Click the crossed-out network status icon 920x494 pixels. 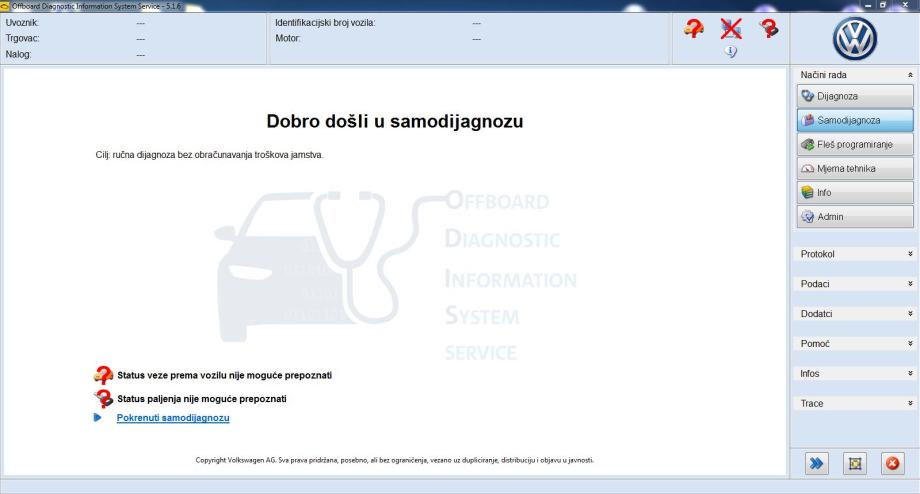731,28
